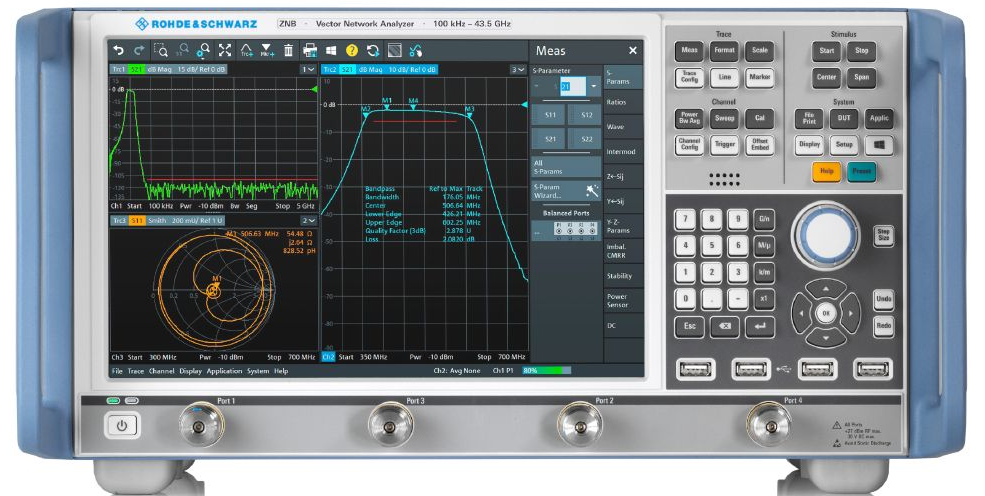Select the zoom-select rectangle tool
The width and height of the screenshot is (985, 496).
pyautogui.click(x=161, y=50)
